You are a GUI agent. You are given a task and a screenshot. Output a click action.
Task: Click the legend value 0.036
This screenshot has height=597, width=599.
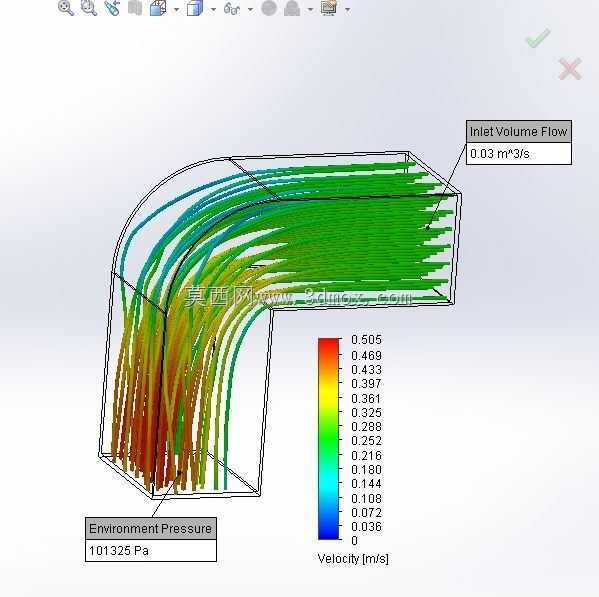(x=366, y=527)
